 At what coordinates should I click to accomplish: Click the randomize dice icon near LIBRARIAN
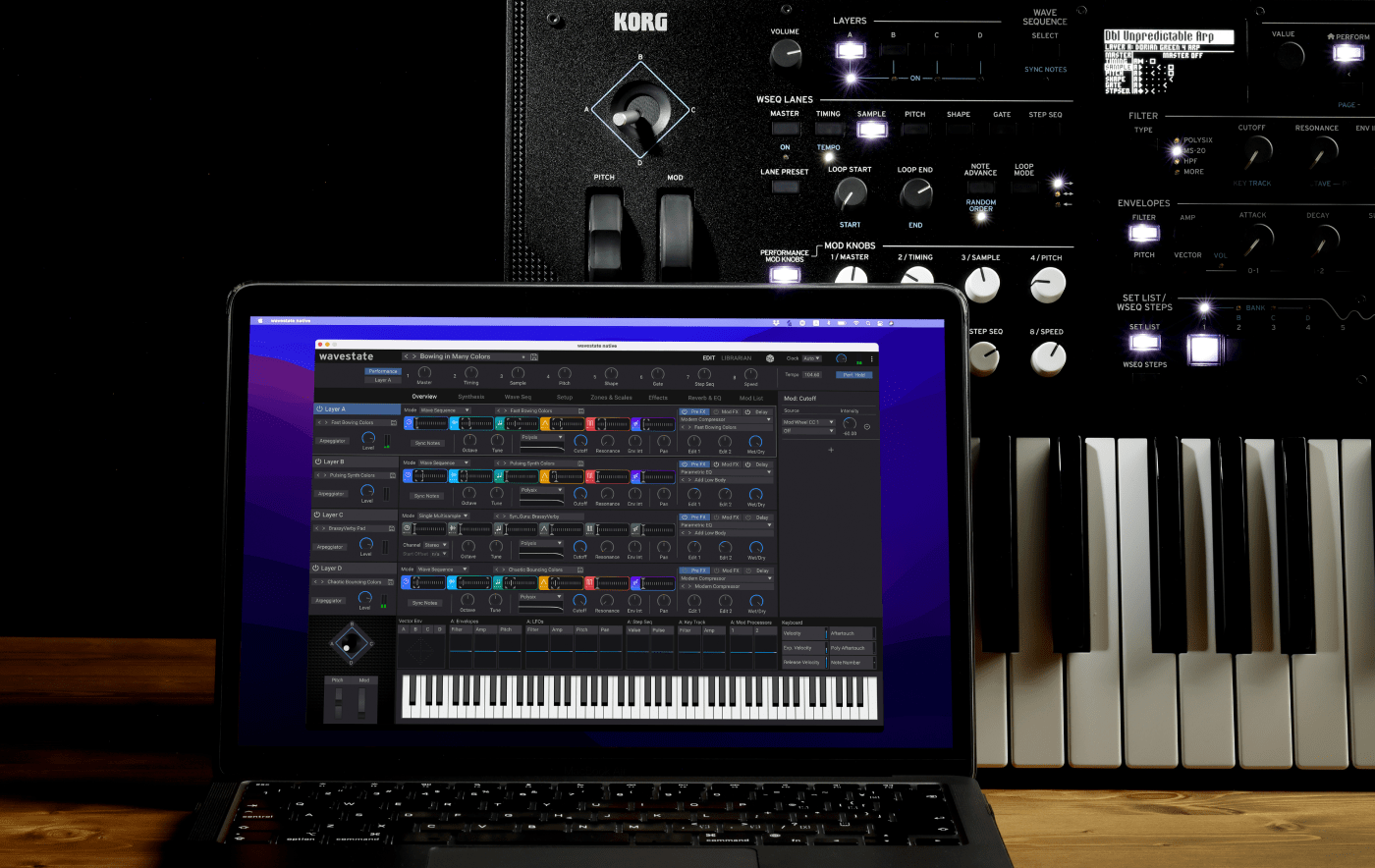(770, 358)
